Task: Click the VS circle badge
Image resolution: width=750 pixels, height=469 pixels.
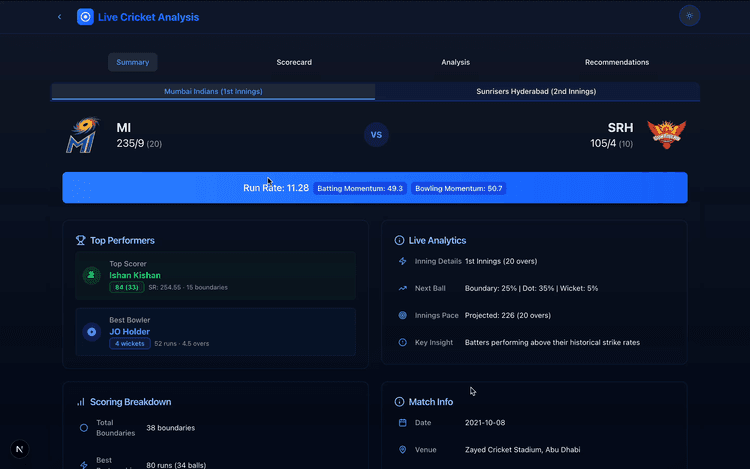Action: [x=376, y=135]
